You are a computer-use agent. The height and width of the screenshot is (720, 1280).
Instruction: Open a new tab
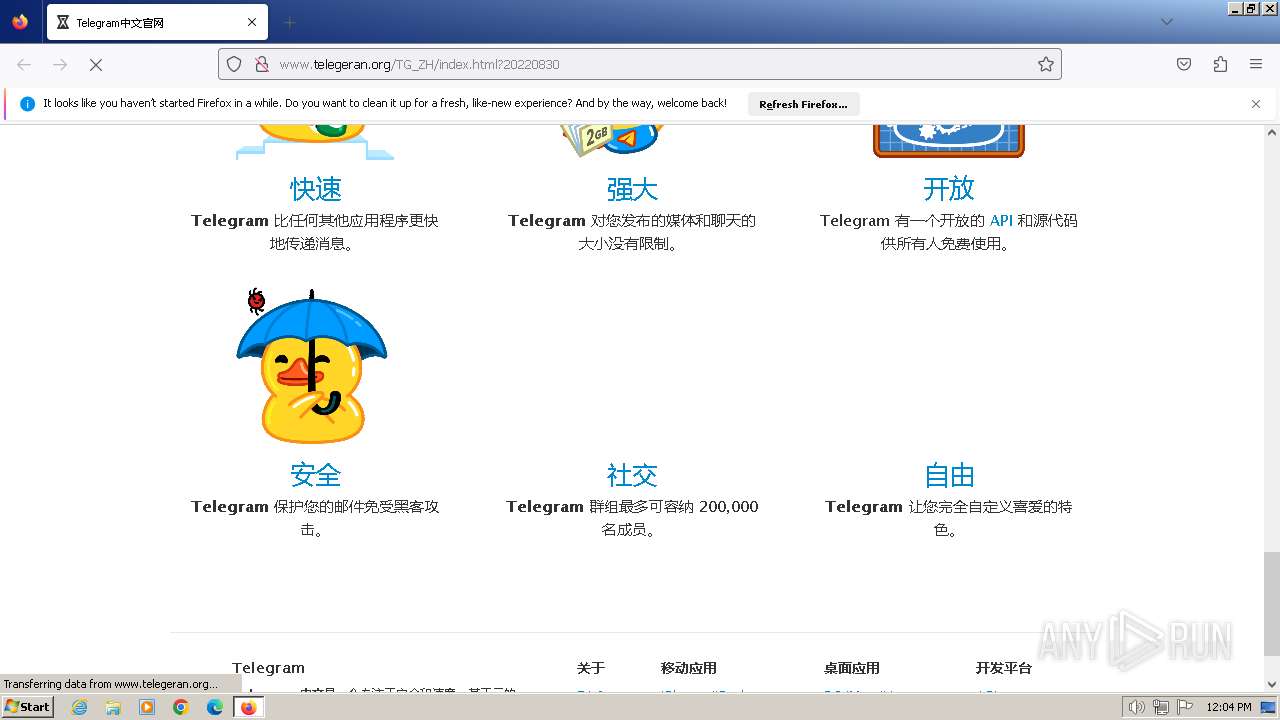(x=290, y=22)
